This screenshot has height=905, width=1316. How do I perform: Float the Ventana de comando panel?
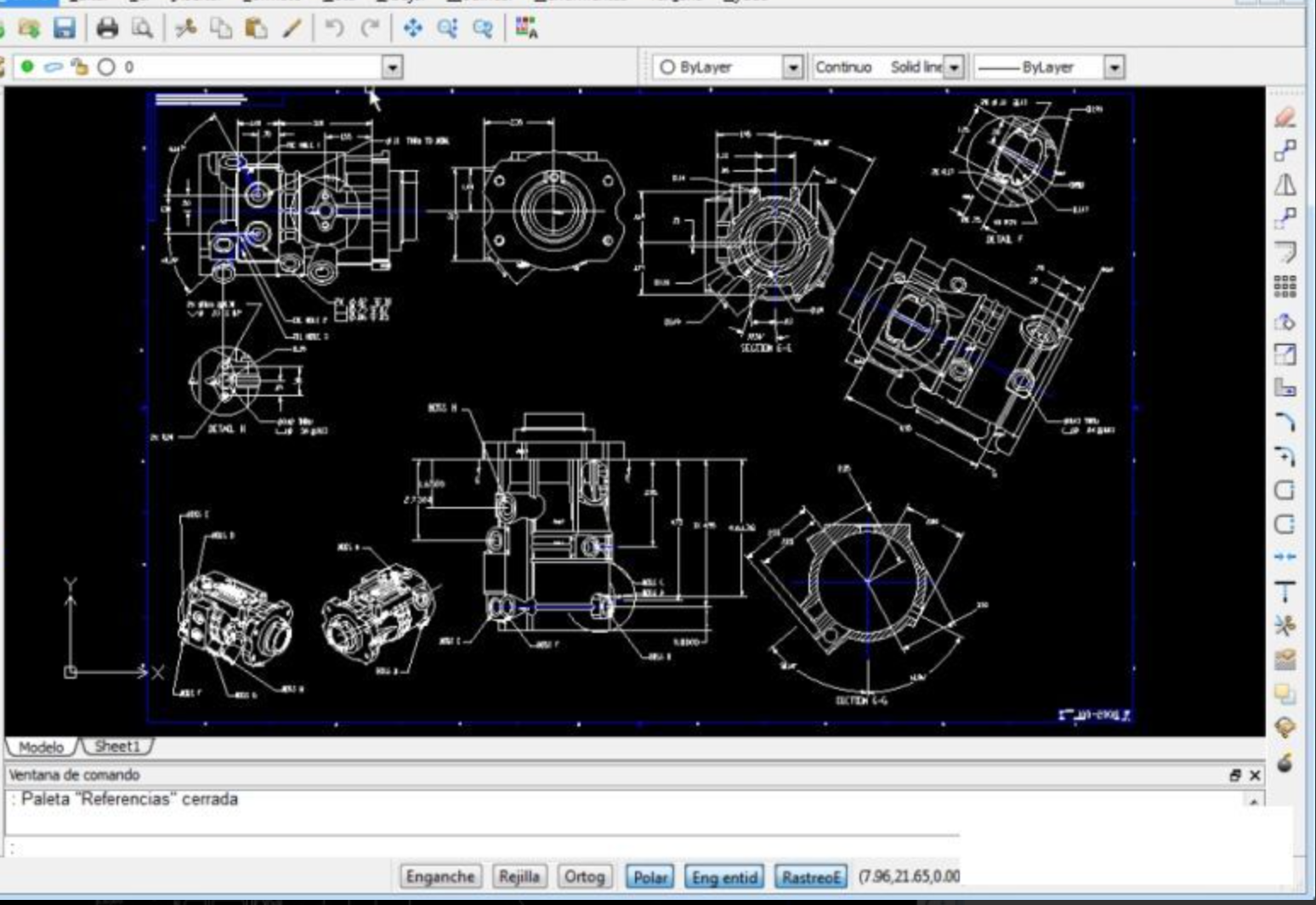point(1235,775)
